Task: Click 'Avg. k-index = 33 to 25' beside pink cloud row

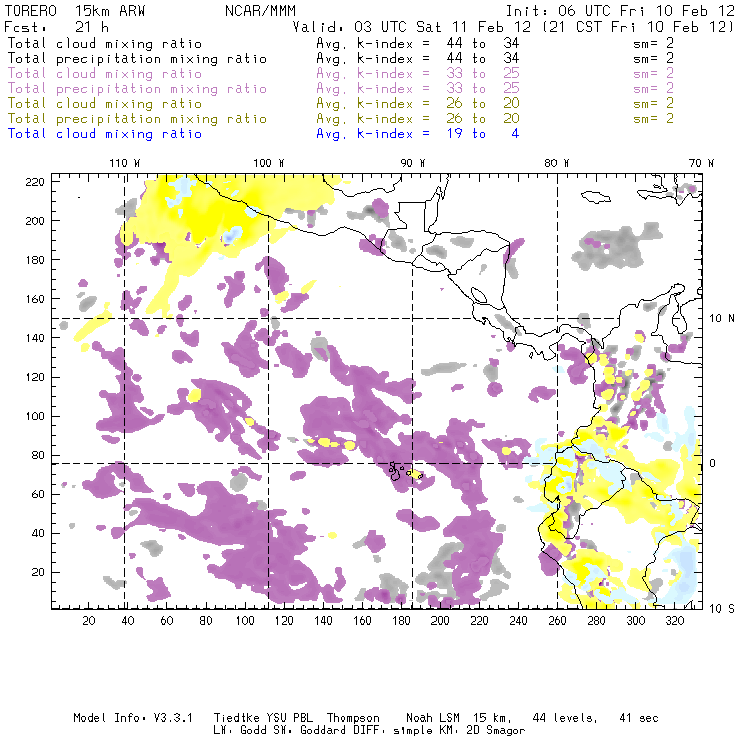Action: (418, 74)
